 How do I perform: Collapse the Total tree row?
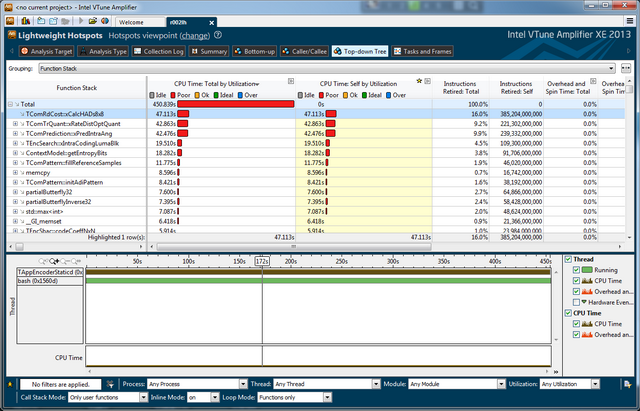pos(11,104)
